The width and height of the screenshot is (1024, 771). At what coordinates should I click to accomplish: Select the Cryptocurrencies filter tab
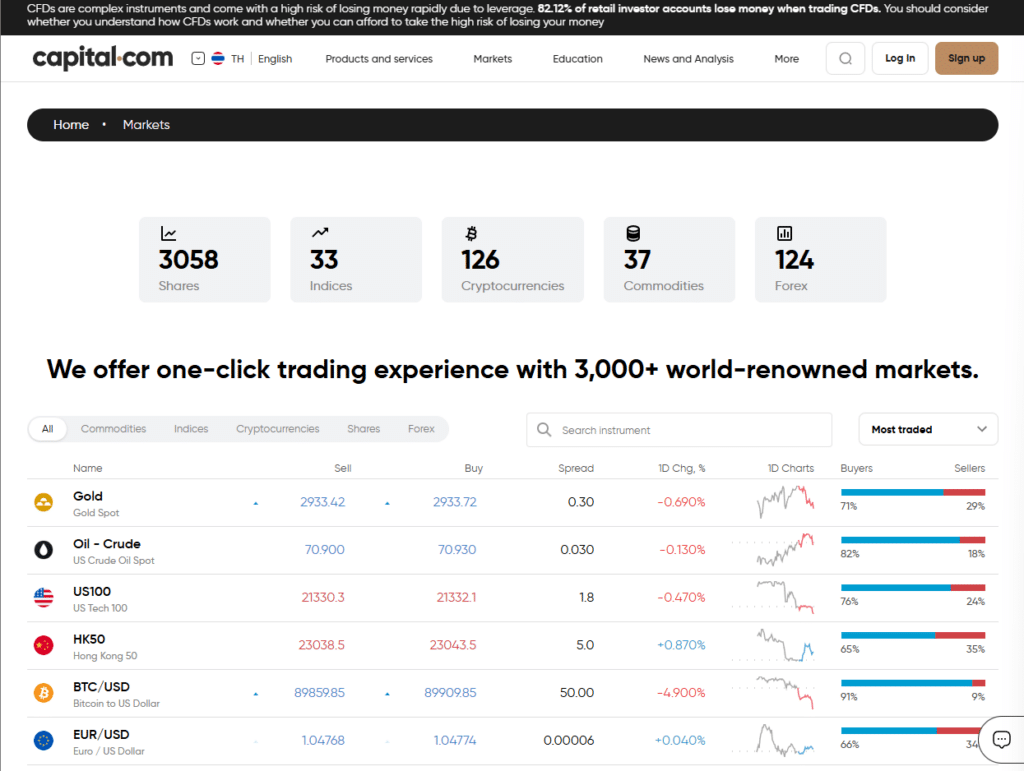pyautogui.click(x=278, y=429)
